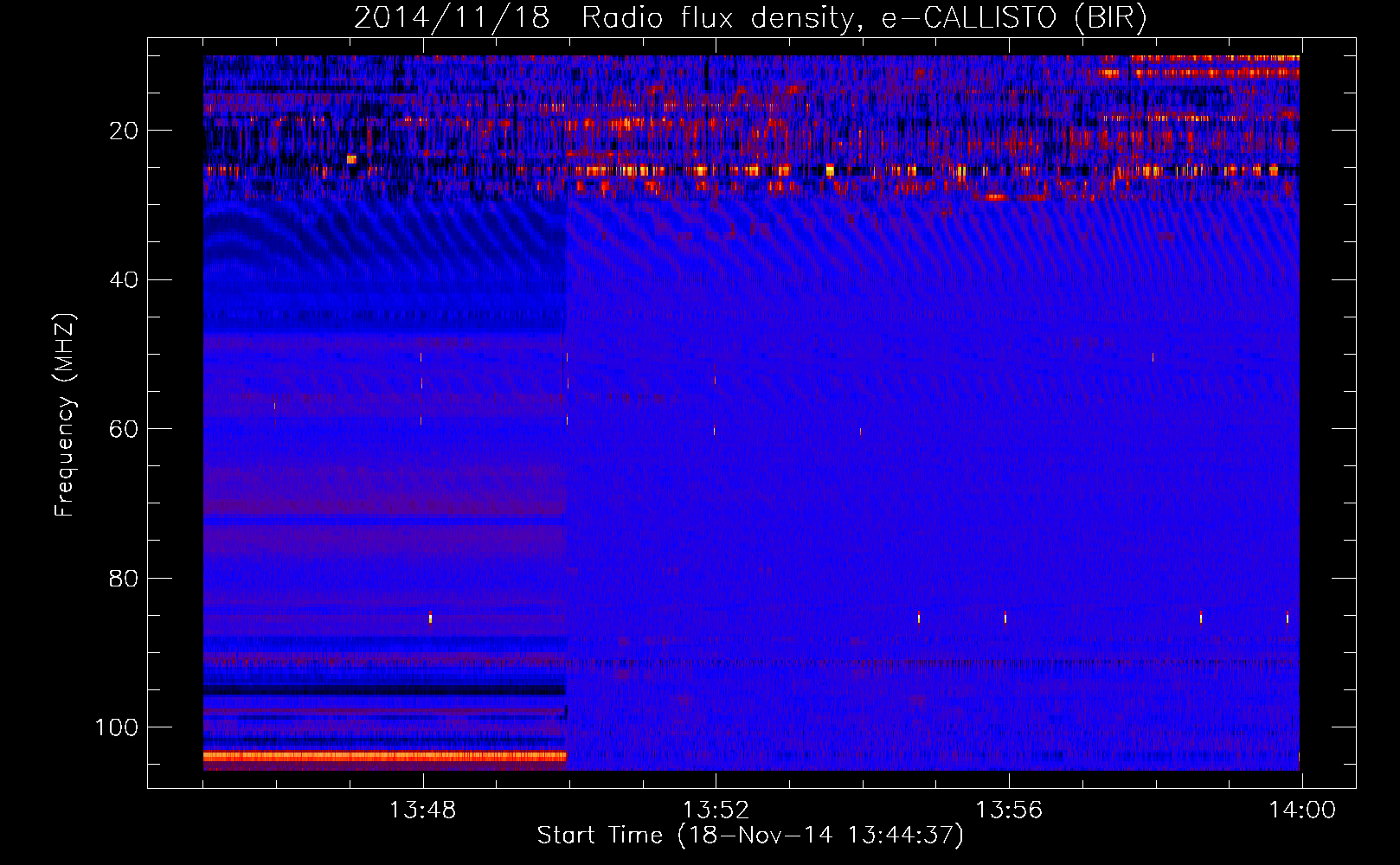Click the bright orange band near 104 MHz
1400x865 pixels.
(385, 756)
